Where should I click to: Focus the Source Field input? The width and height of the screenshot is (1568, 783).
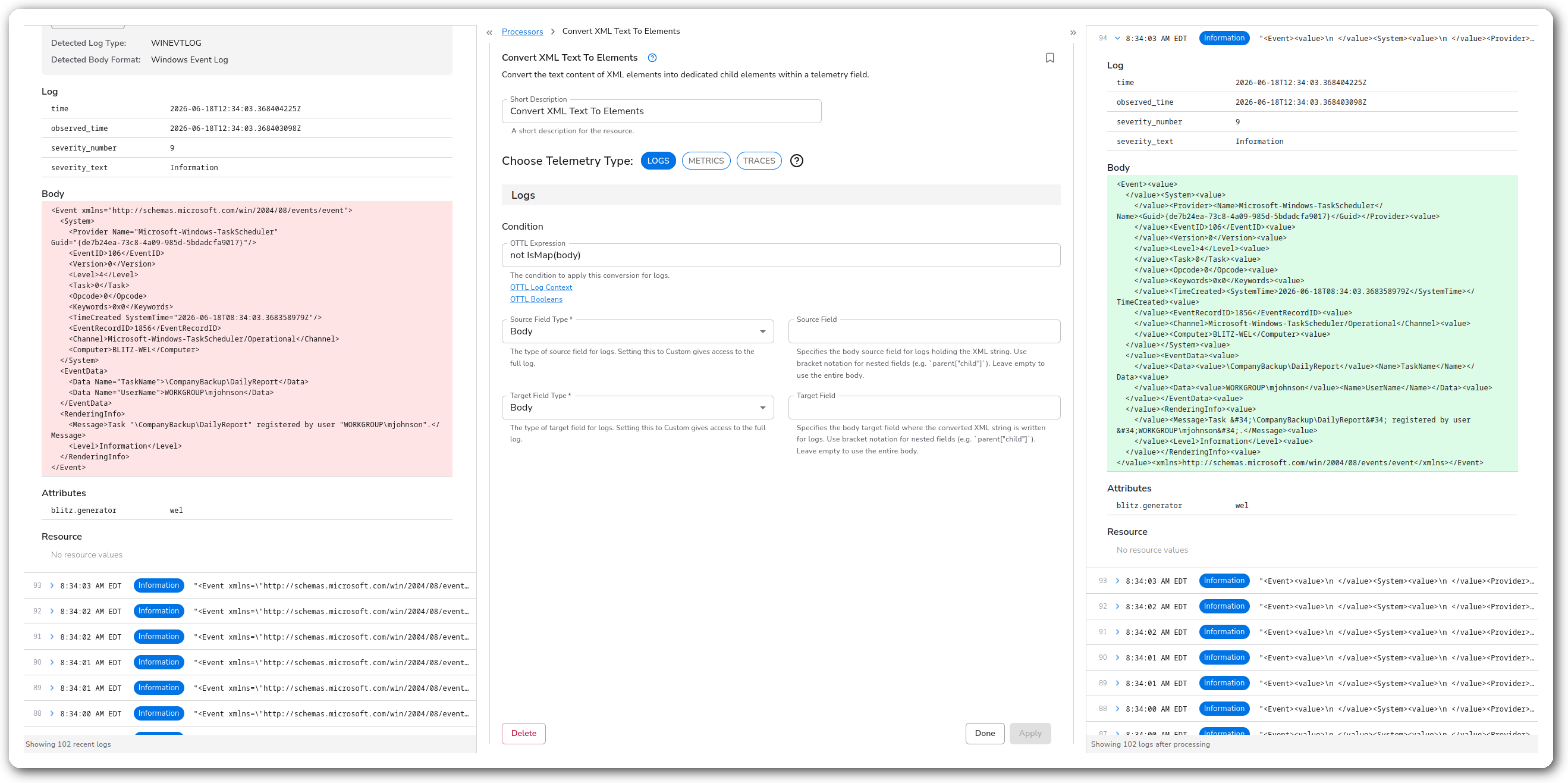pyautogui.click(x=924, y=331)
